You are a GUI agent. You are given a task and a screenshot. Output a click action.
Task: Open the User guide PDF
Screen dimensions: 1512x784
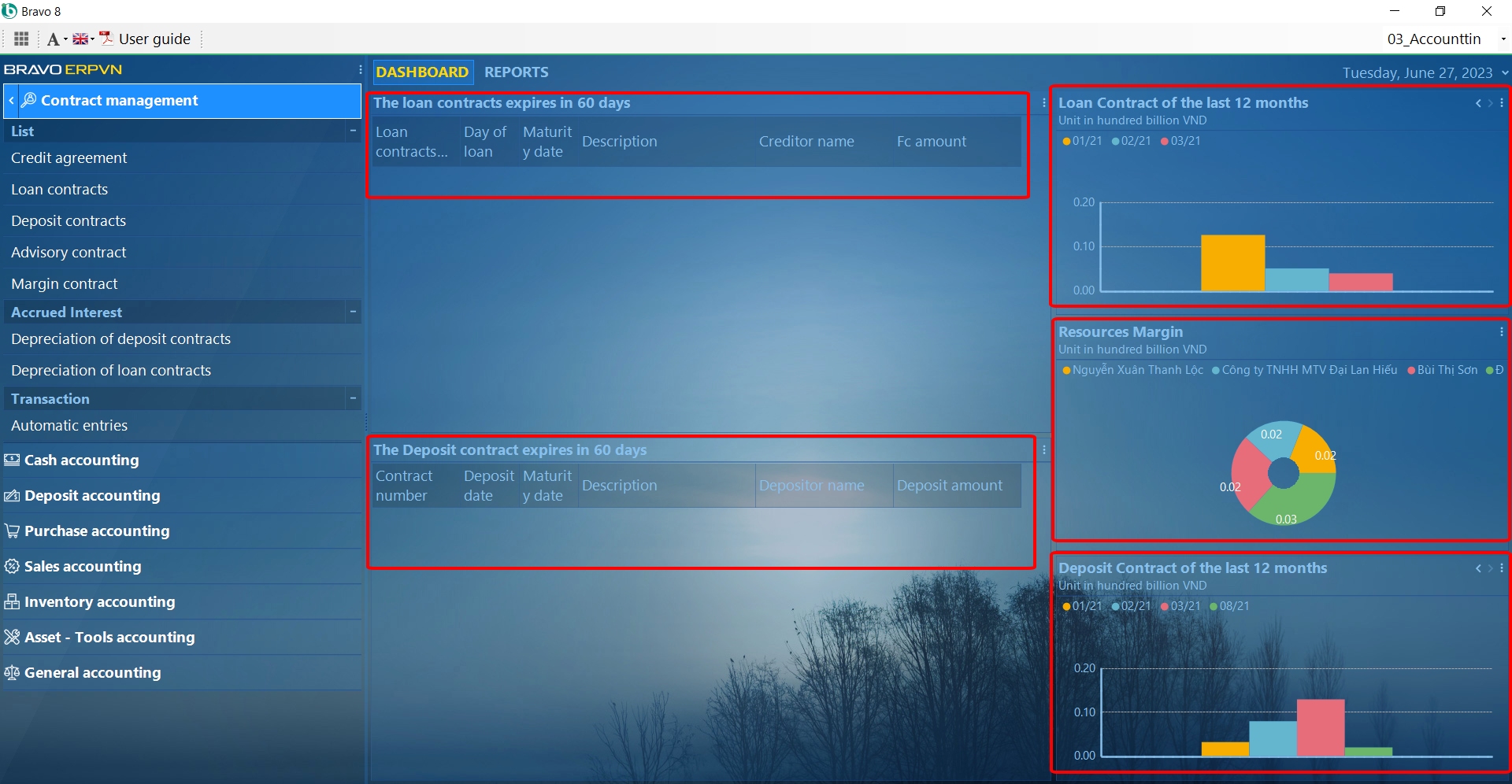[145, 39]
